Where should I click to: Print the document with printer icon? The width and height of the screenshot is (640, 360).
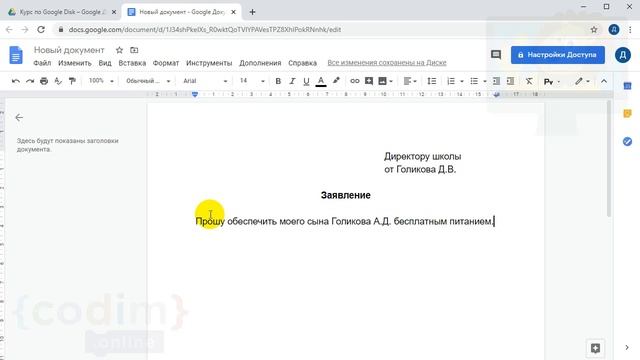pos(44,81)
